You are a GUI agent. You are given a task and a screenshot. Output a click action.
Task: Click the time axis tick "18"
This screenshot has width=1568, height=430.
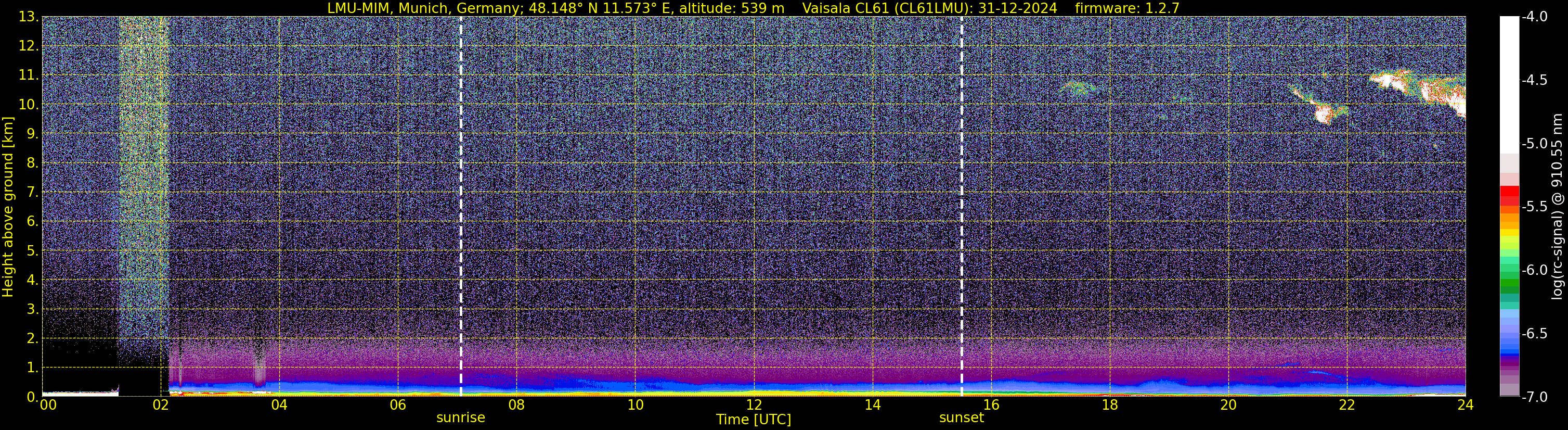(1110, 406)
